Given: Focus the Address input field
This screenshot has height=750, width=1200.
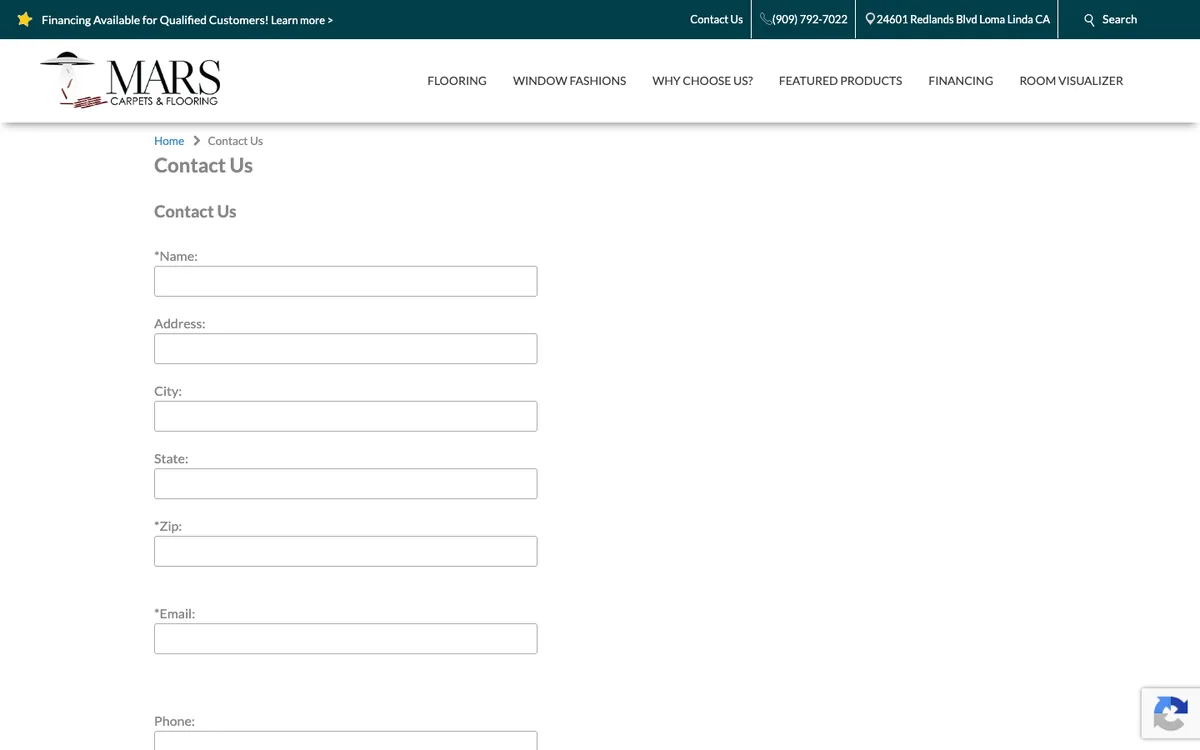Looking at the screenshot, I should pyautogui.click(x=345, y=349).
